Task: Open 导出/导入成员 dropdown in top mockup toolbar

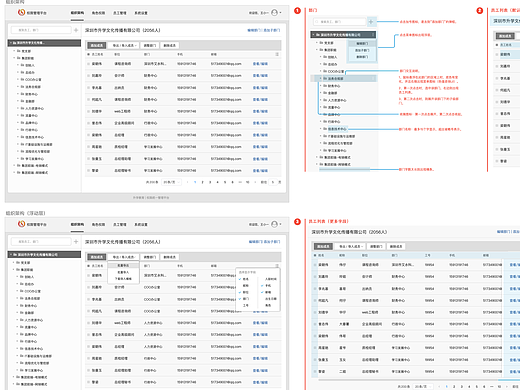Action: (123, 45)
